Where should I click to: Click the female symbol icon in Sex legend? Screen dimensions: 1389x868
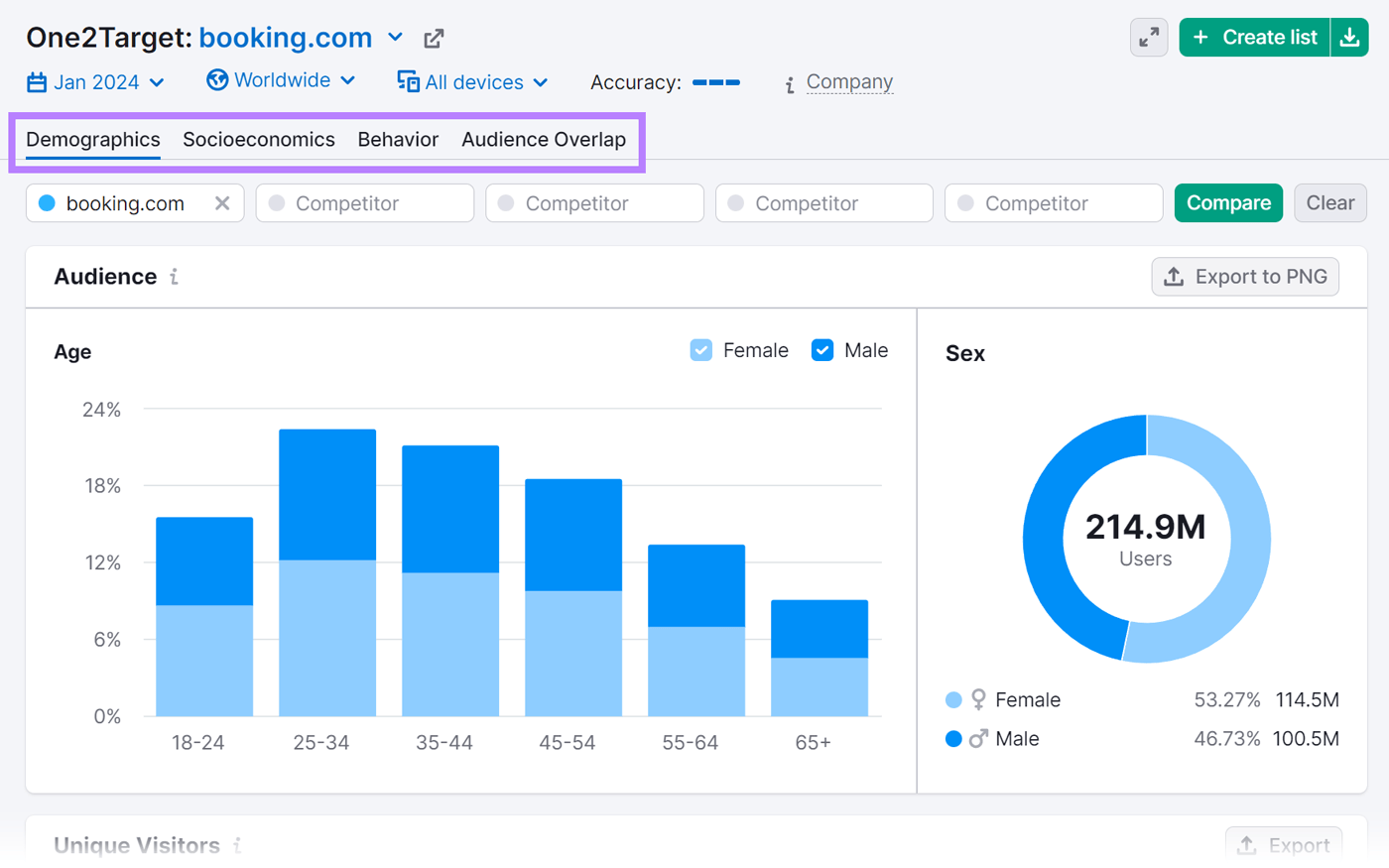(x=978, y=699)
